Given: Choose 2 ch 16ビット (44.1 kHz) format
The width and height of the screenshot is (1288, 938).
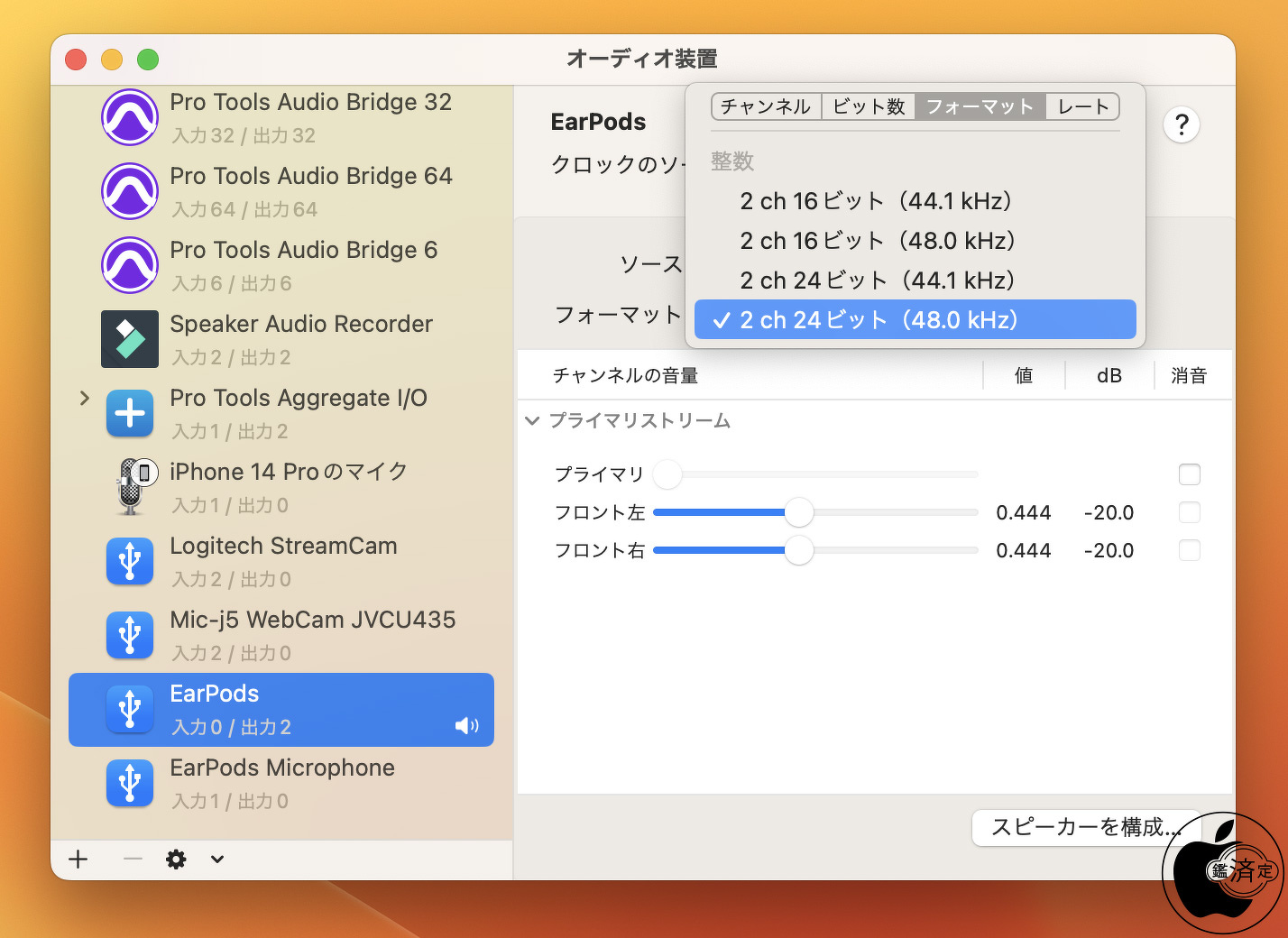Looking at the screenshot, I should (875, 201).
